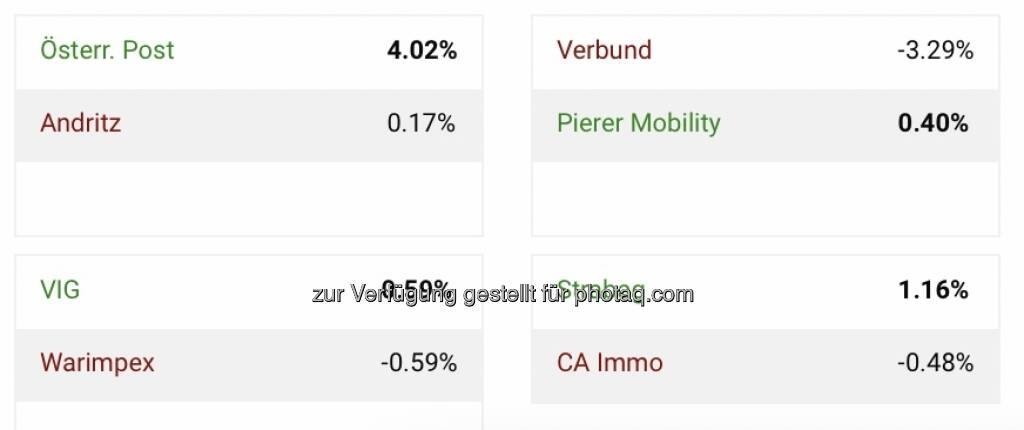Click CA Immo's -0.48% change value
1024x430 pixels.
pos(935,362)
